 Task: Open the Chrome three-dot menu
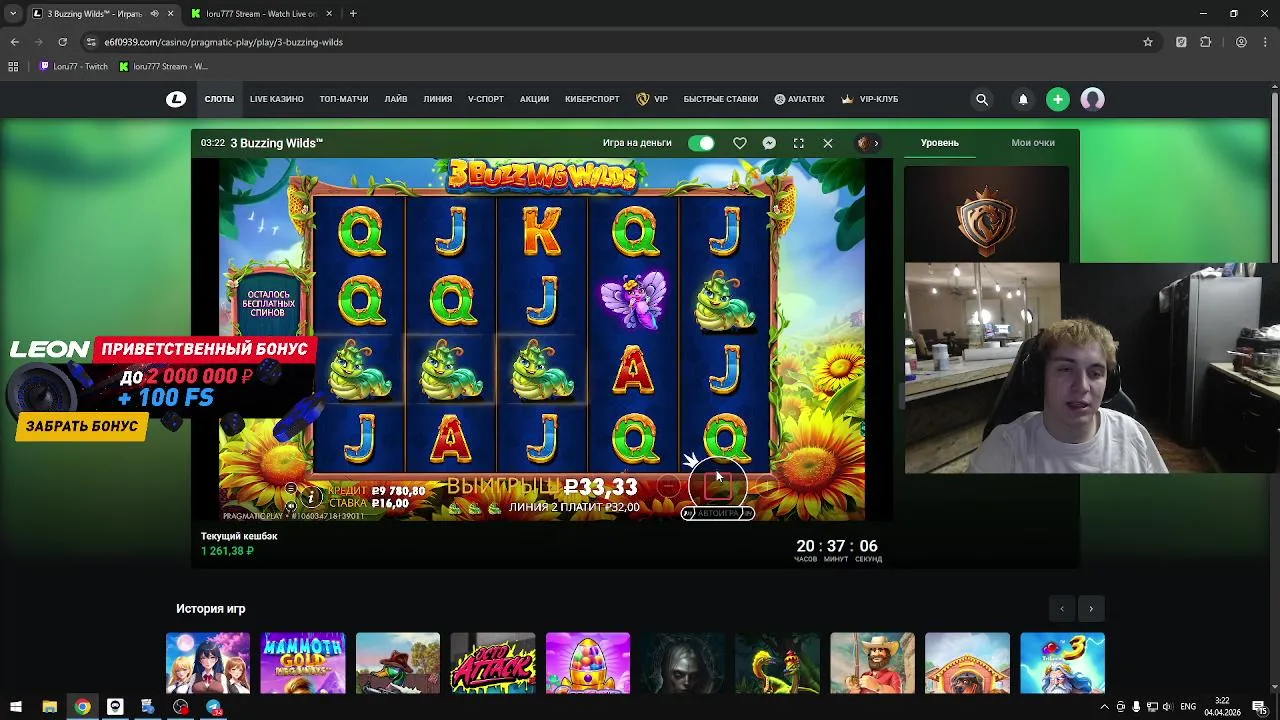click(1264, 42)
